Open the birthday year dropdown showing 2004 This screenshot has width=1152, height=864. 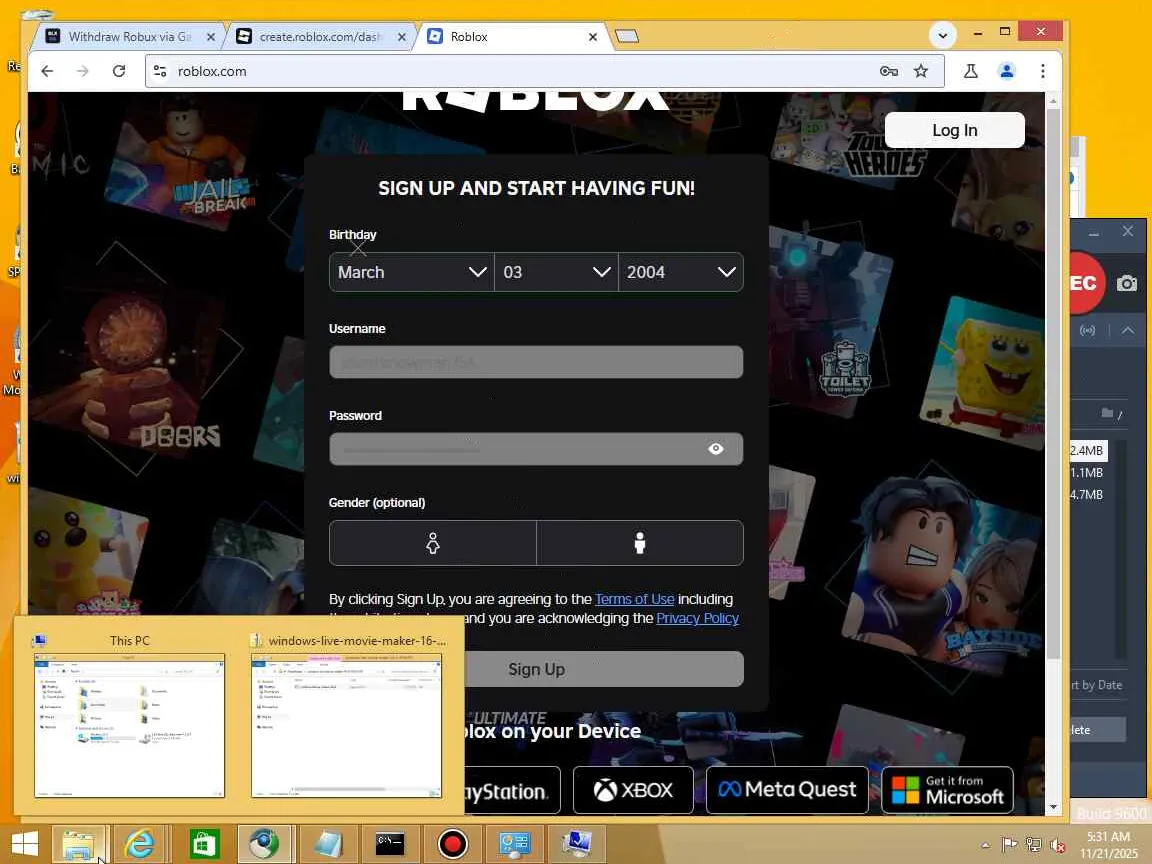pos(681,273)
